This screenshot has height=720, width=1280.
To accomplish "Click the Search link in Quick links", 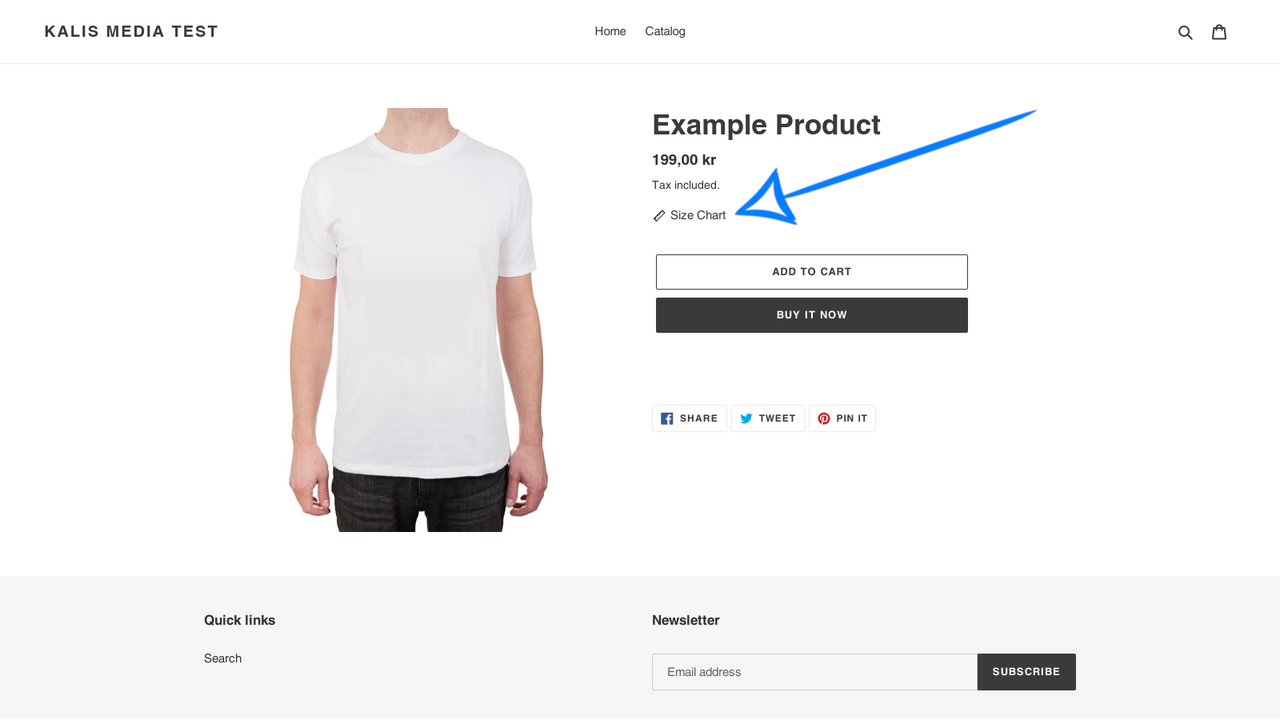I will (222, 658).
